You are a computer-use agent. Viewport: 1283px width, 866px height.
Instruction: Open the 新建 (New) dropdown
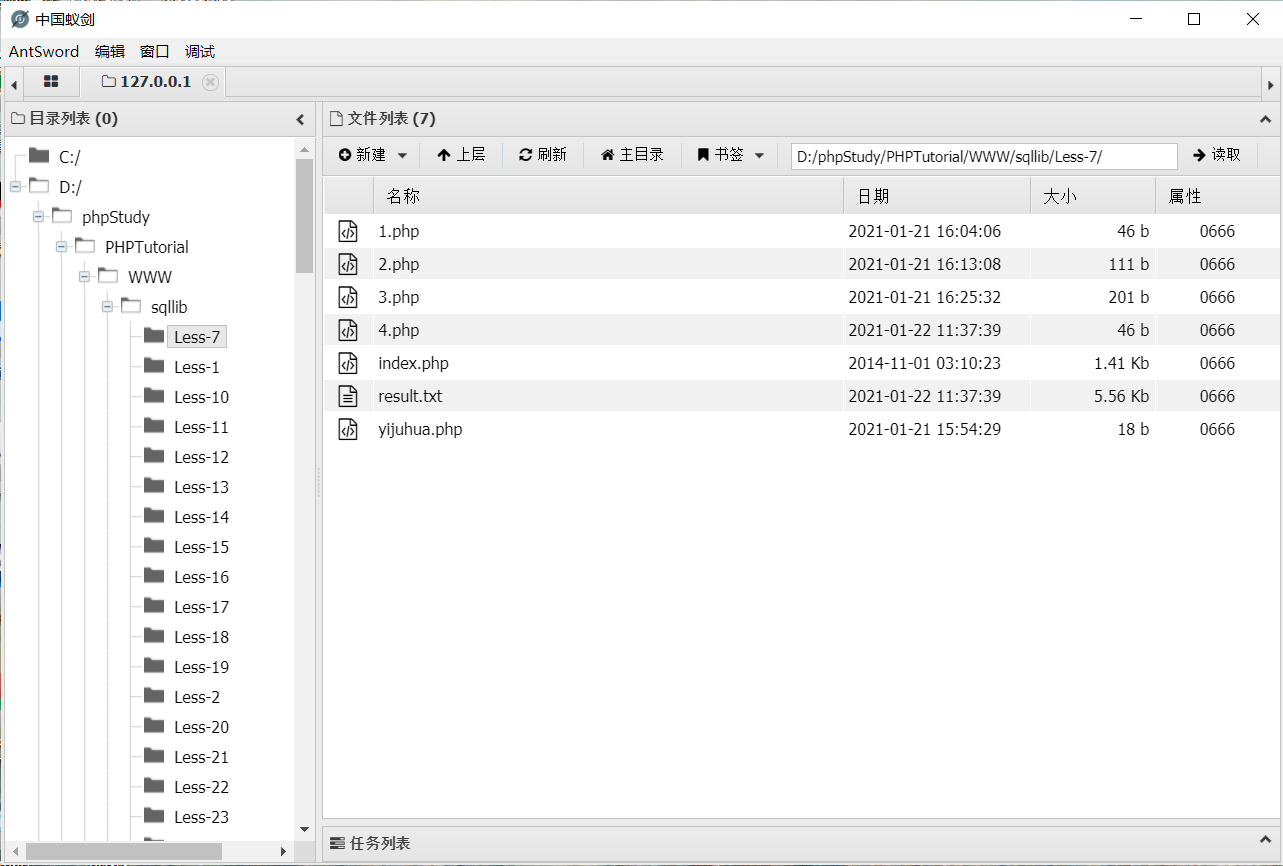373,155
